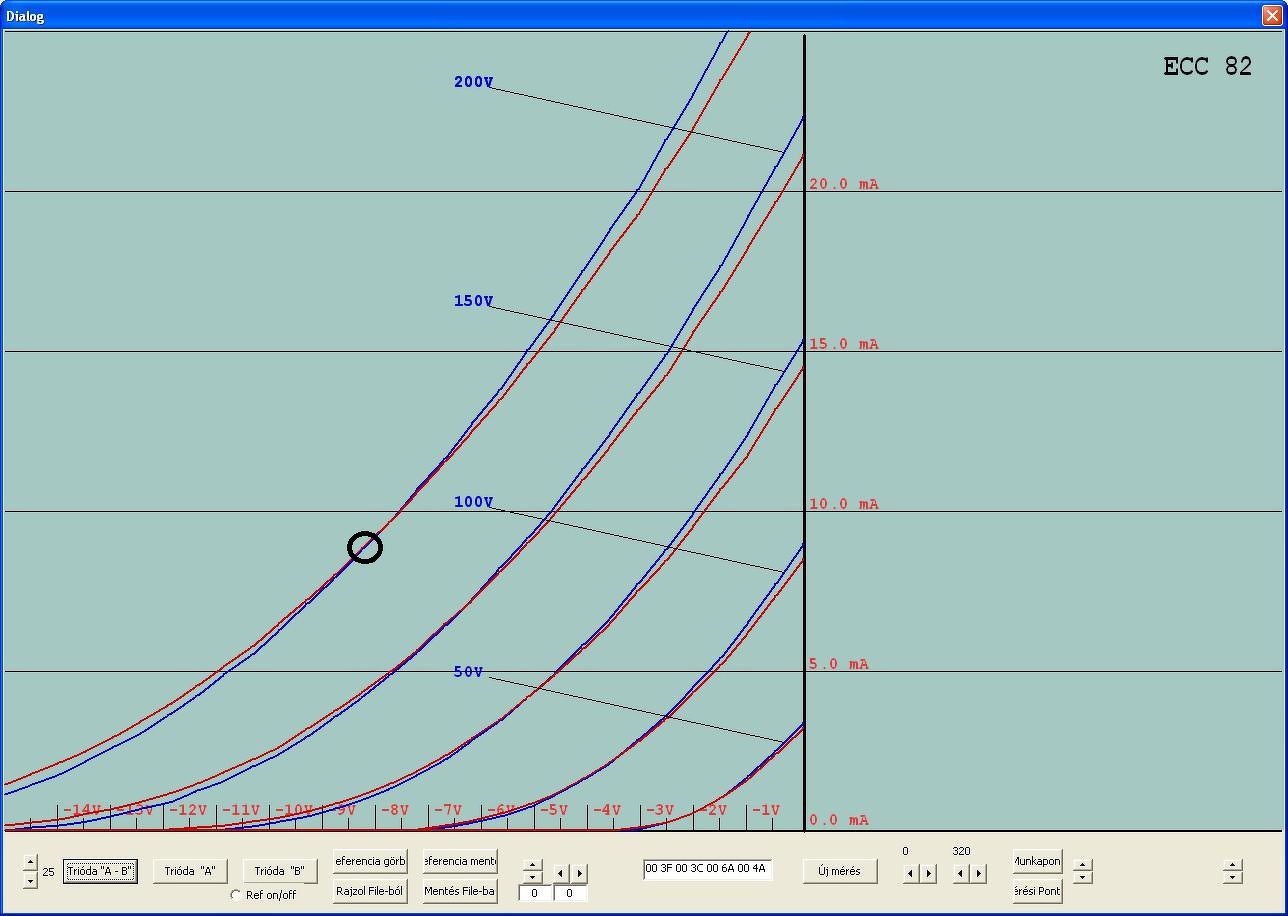Click the Mérési Pont button

(1038, 891)
